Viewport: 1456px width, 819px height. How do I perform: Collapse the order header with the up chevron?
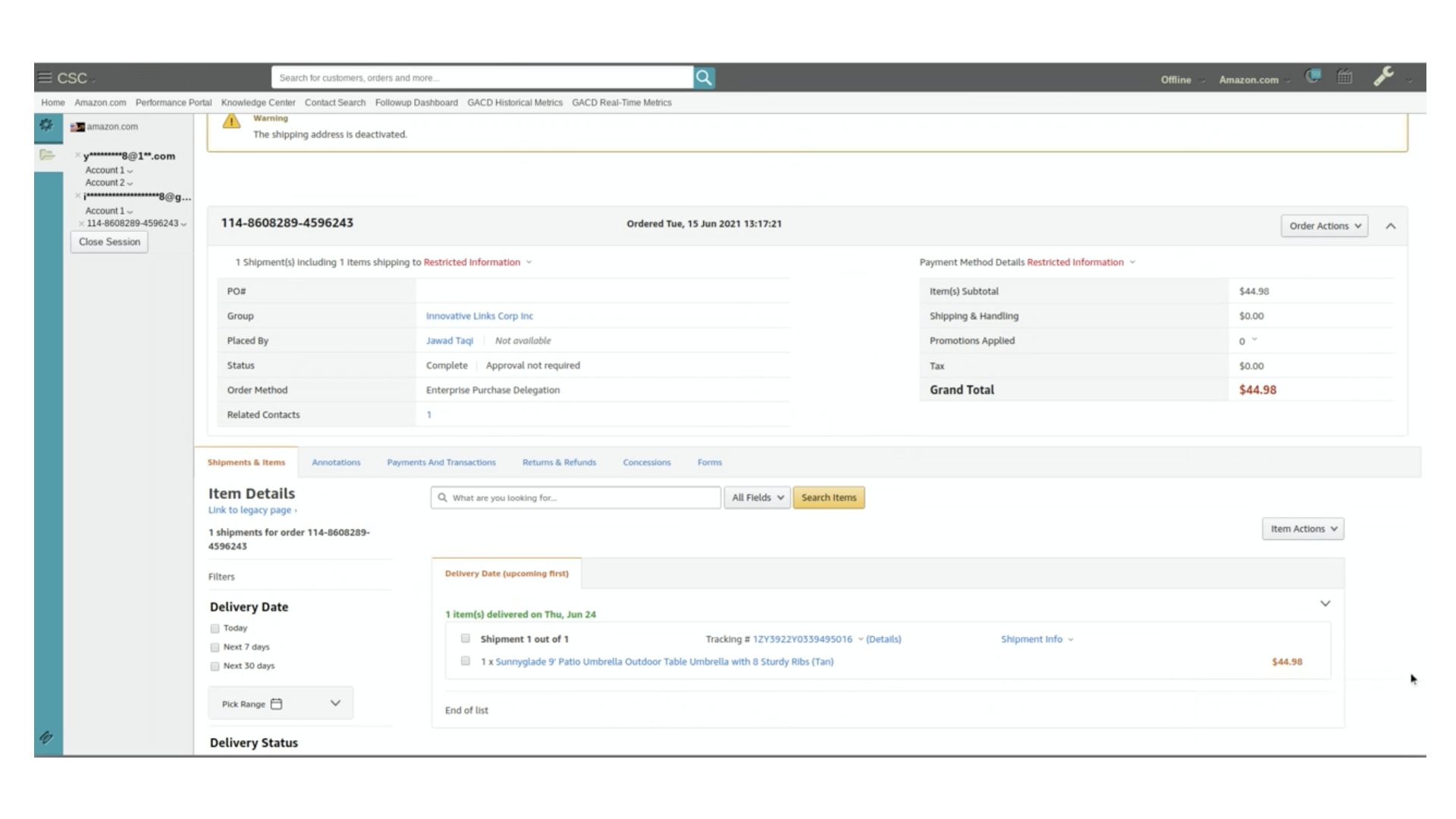tap(1391, 226)
